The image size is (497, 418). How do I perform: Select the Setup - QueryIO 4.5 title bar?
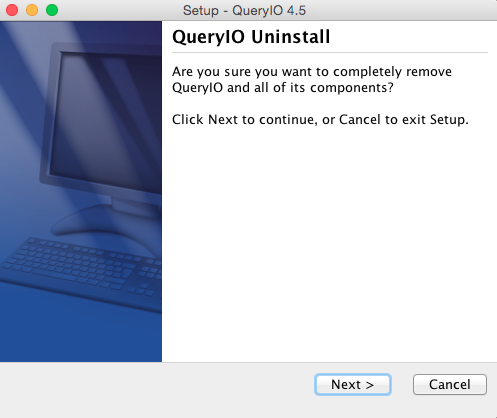[x=248, y=10]
